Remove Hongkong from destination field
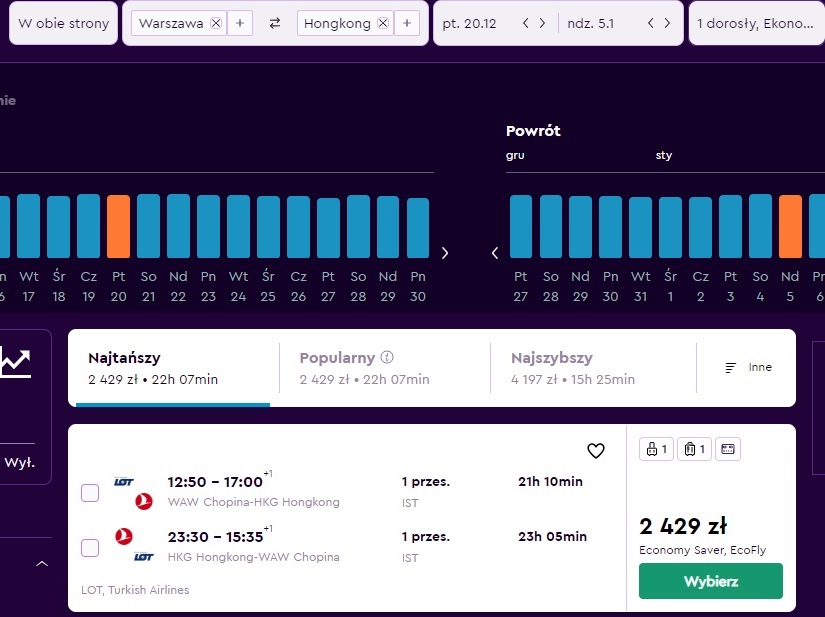The height and width of the screenshot is (617, 825). tap(383, 23)
